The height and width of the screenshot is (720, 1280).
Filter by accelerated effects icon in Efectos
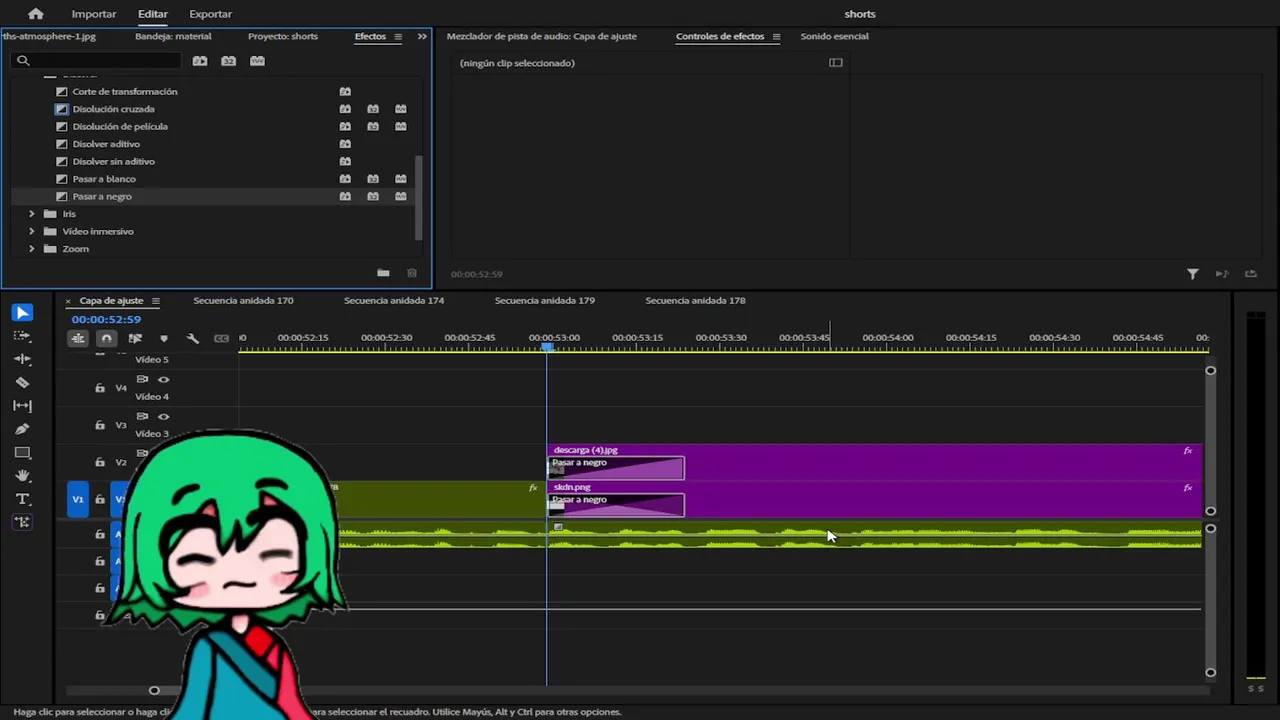[x=200, y=61]
